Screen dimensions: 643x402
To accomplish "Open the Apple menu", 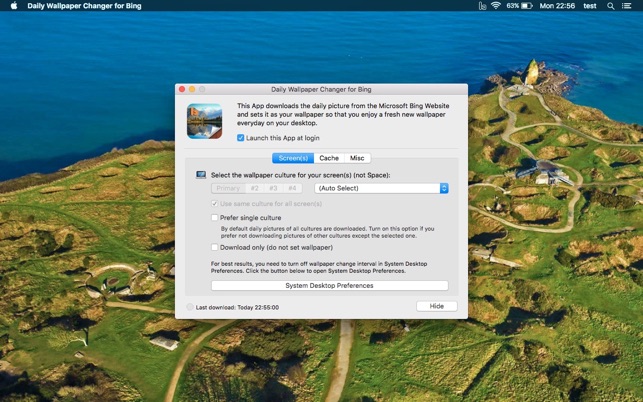I will tap(14, 6).
